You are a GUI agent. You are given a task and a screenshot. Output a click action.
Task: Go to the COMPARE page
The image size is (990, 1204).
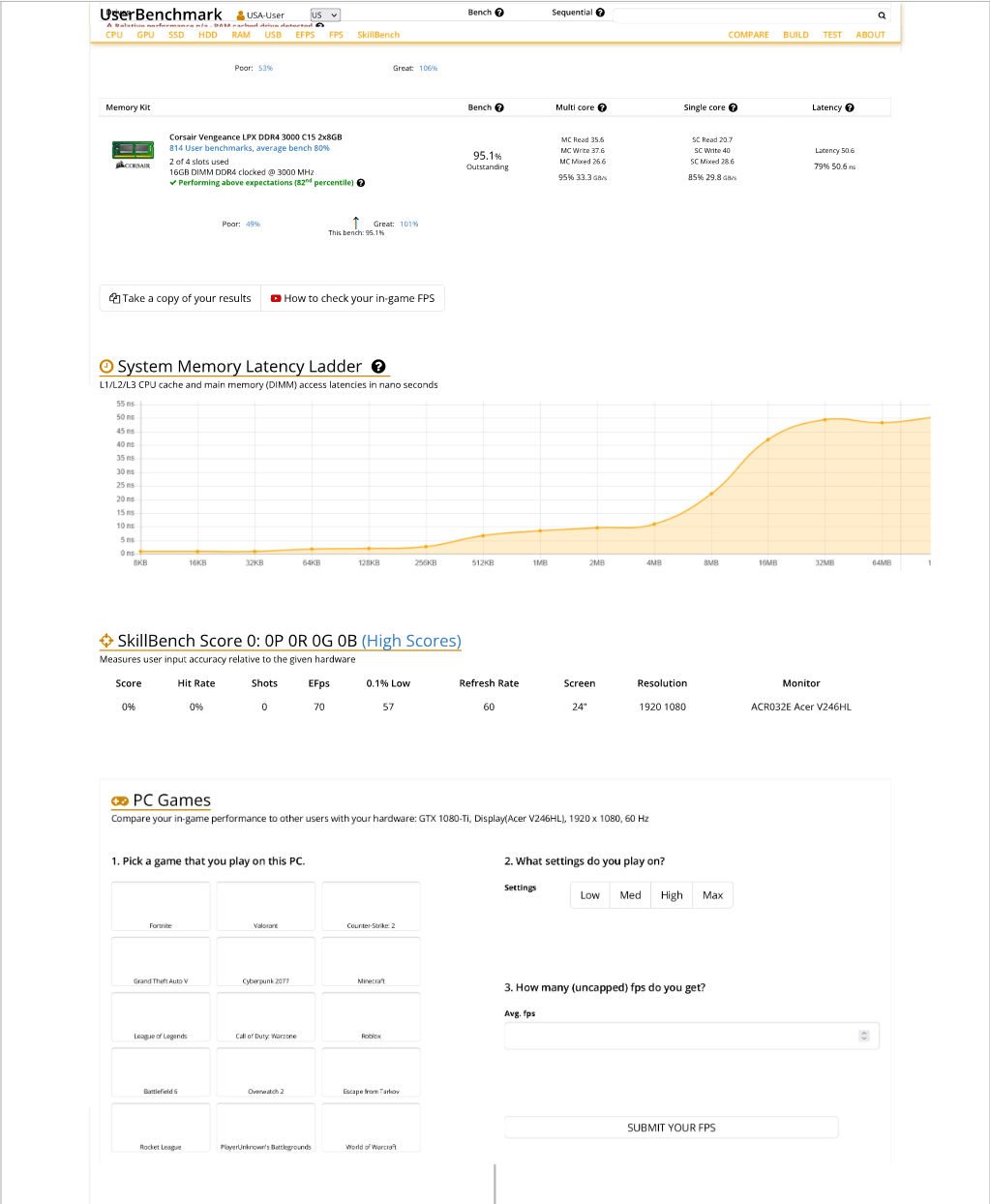(x=748, y=35)
